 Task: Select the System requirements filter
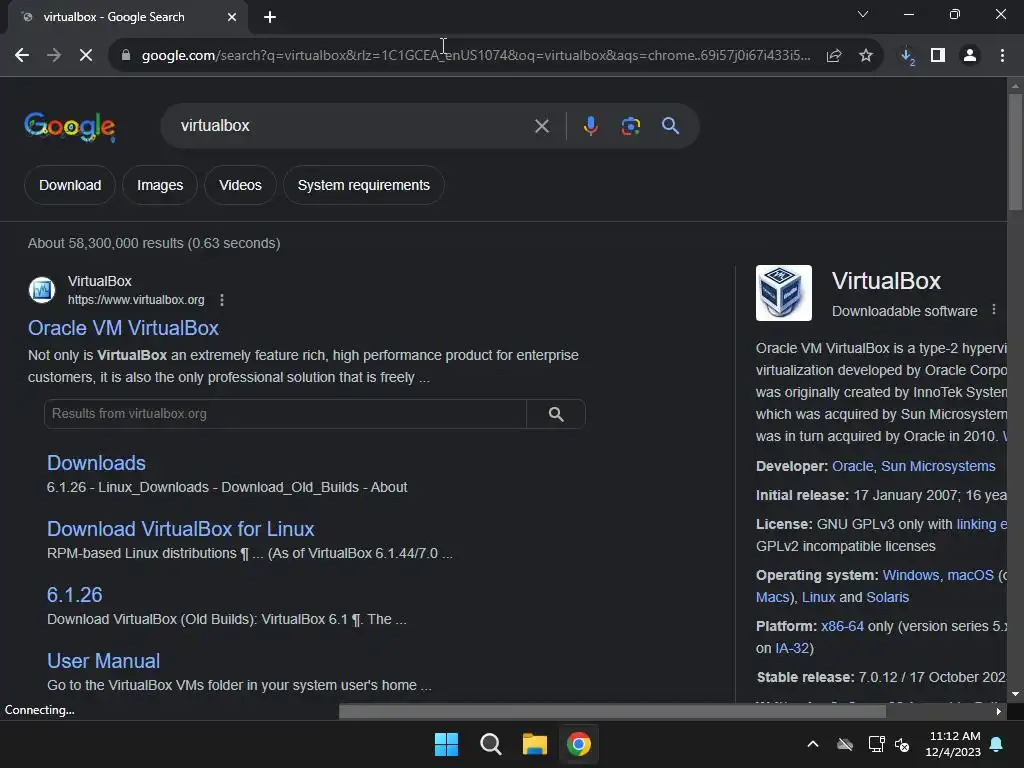[x=364, y=185]
